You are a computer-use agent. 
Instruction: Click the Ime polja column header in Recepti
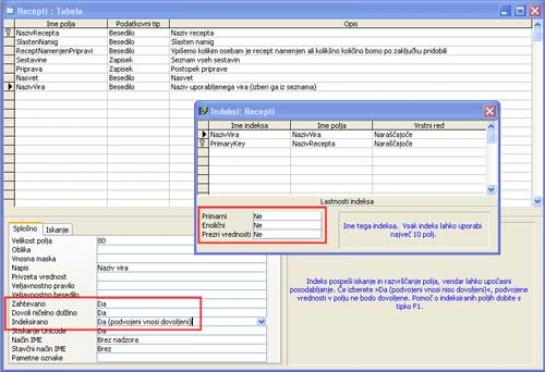(x=61, y=24)
